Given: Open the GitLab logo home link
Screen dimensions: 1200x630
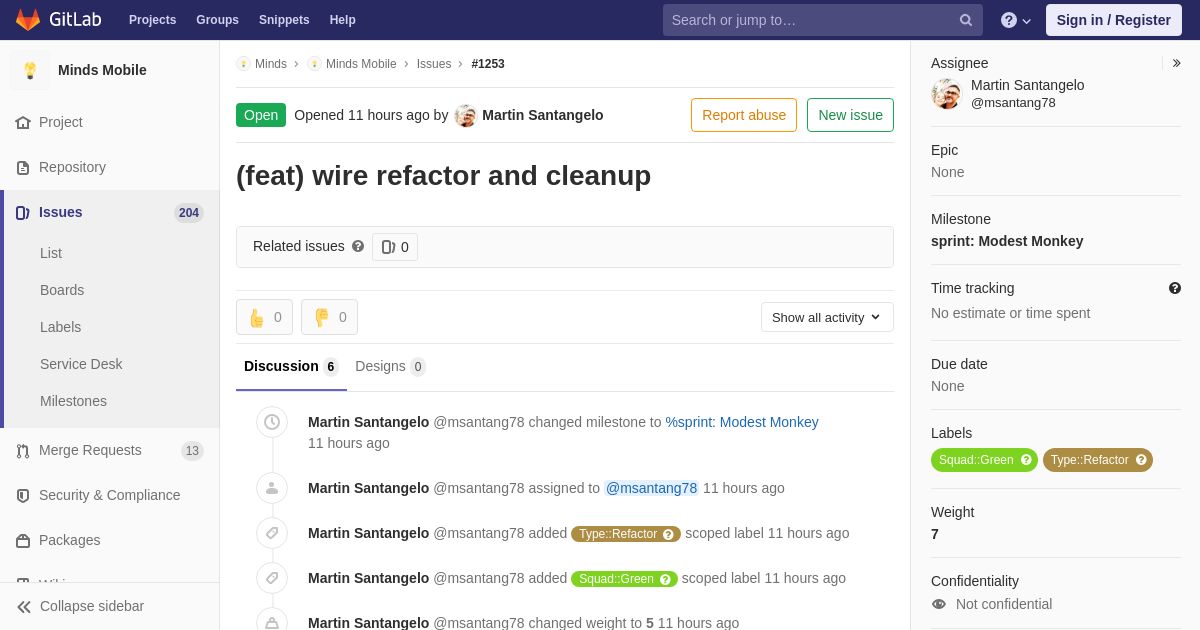Looking at the screenshot, I should 57,20.
